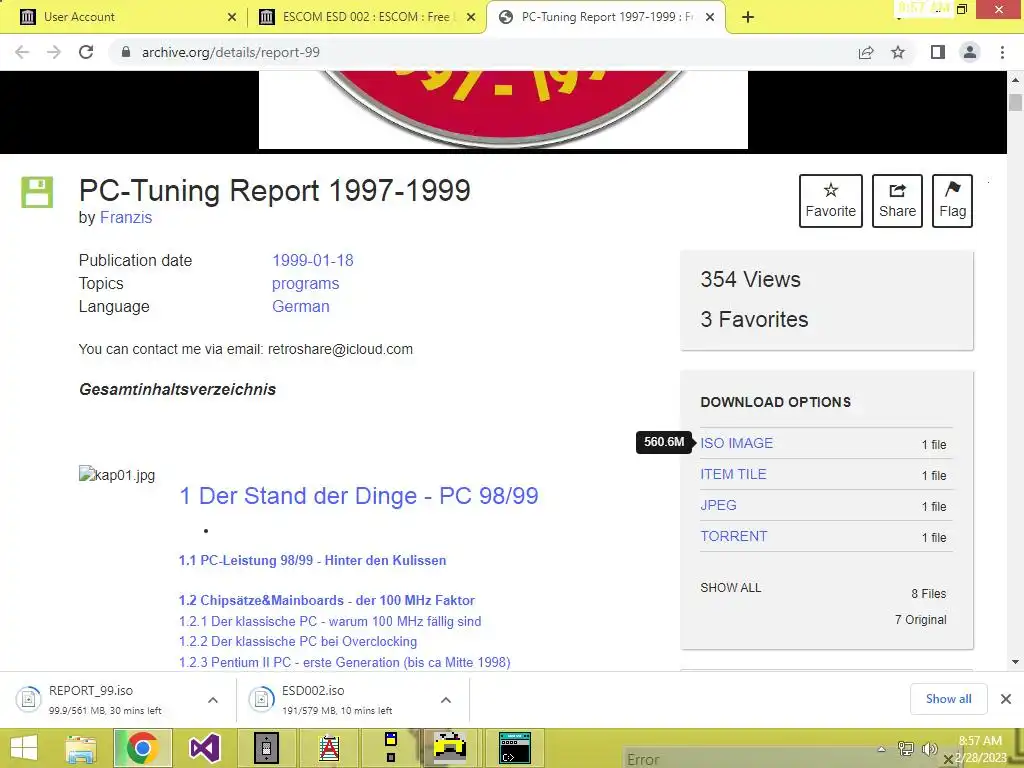Open section 1.2 Chipsätze&Mainboards link
1024x768 pixels.
point(327,600)
